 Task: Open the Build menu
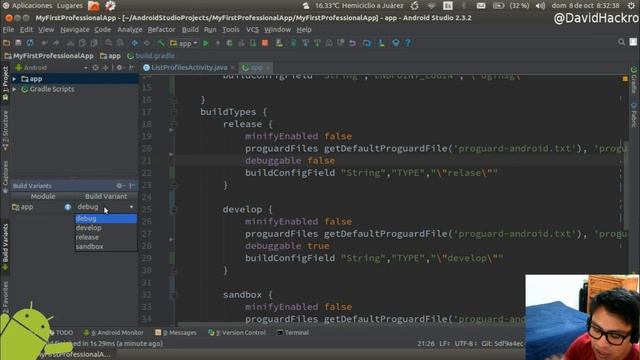pos(190,30)
